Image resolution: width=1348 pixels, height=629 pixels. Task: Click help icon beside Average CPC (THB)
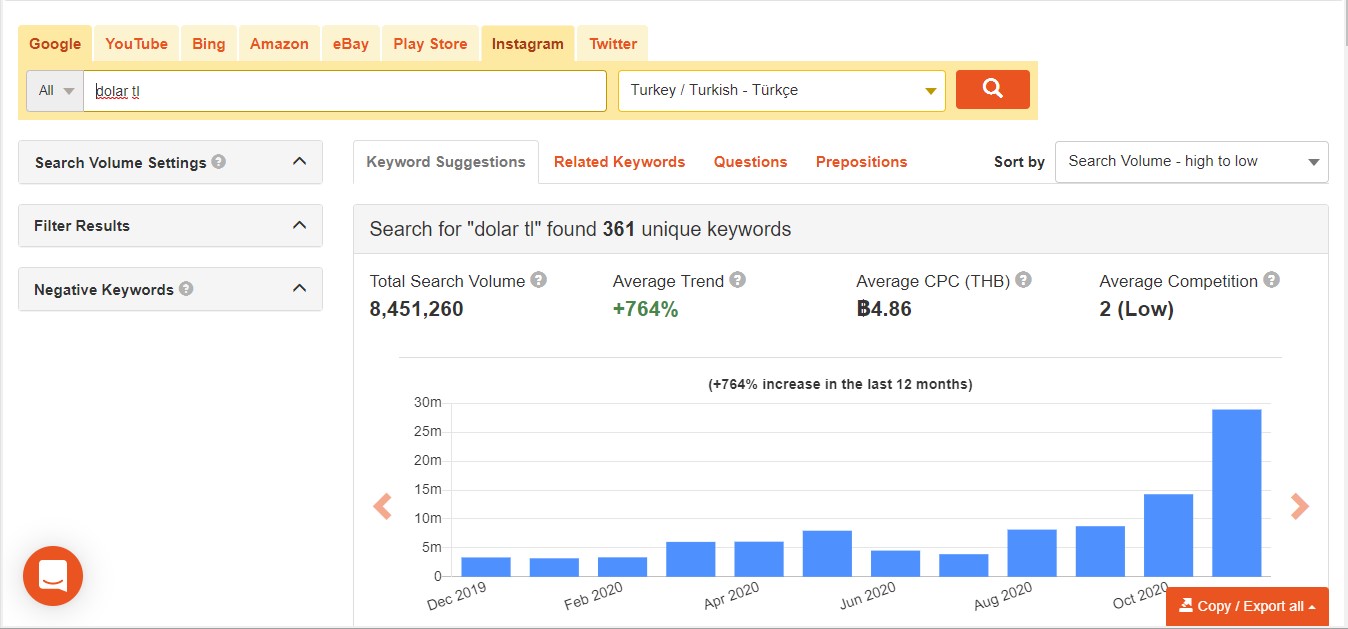pyautogui.click(x=1023, y=280)
